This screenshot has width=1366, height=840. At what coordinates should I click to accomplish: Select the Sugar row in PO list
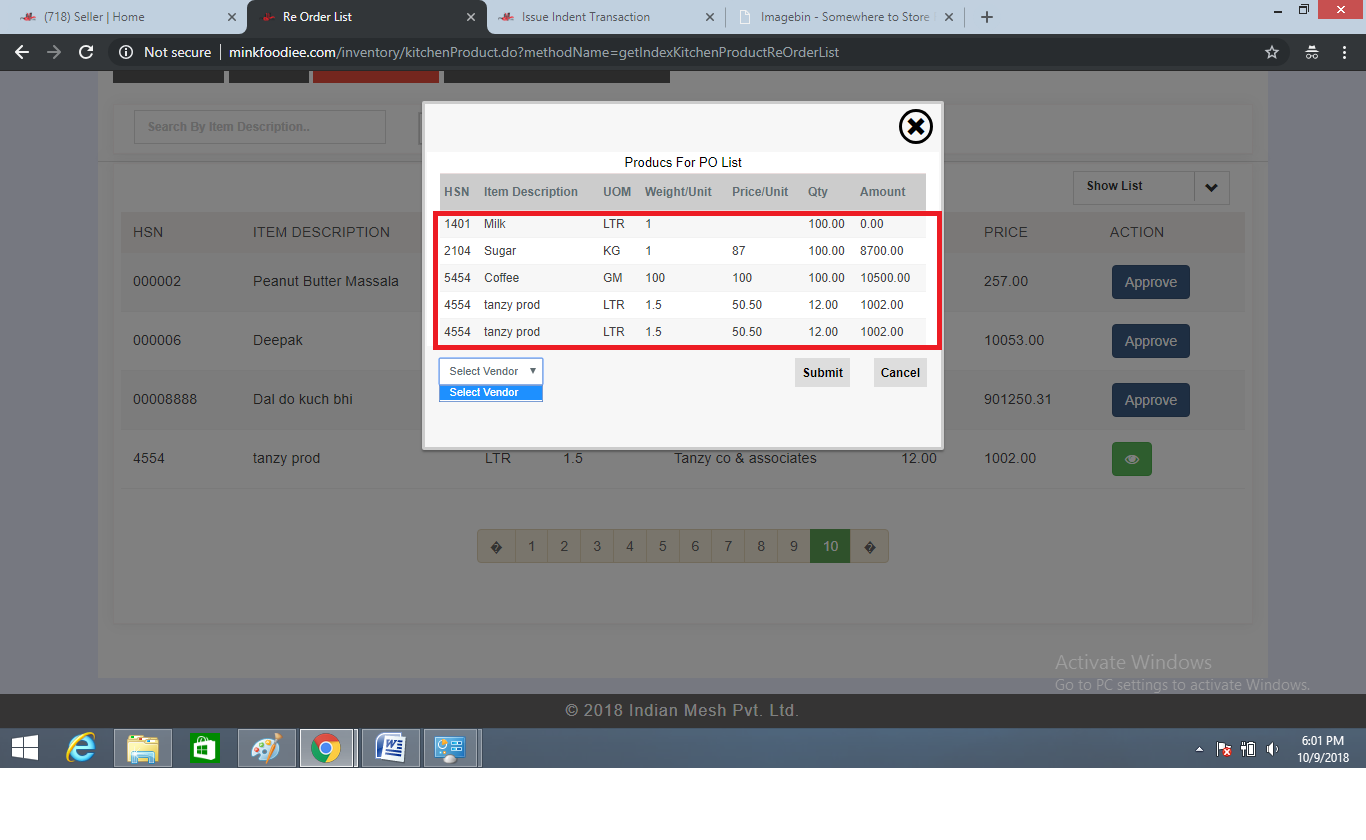(x=683, y=251)
